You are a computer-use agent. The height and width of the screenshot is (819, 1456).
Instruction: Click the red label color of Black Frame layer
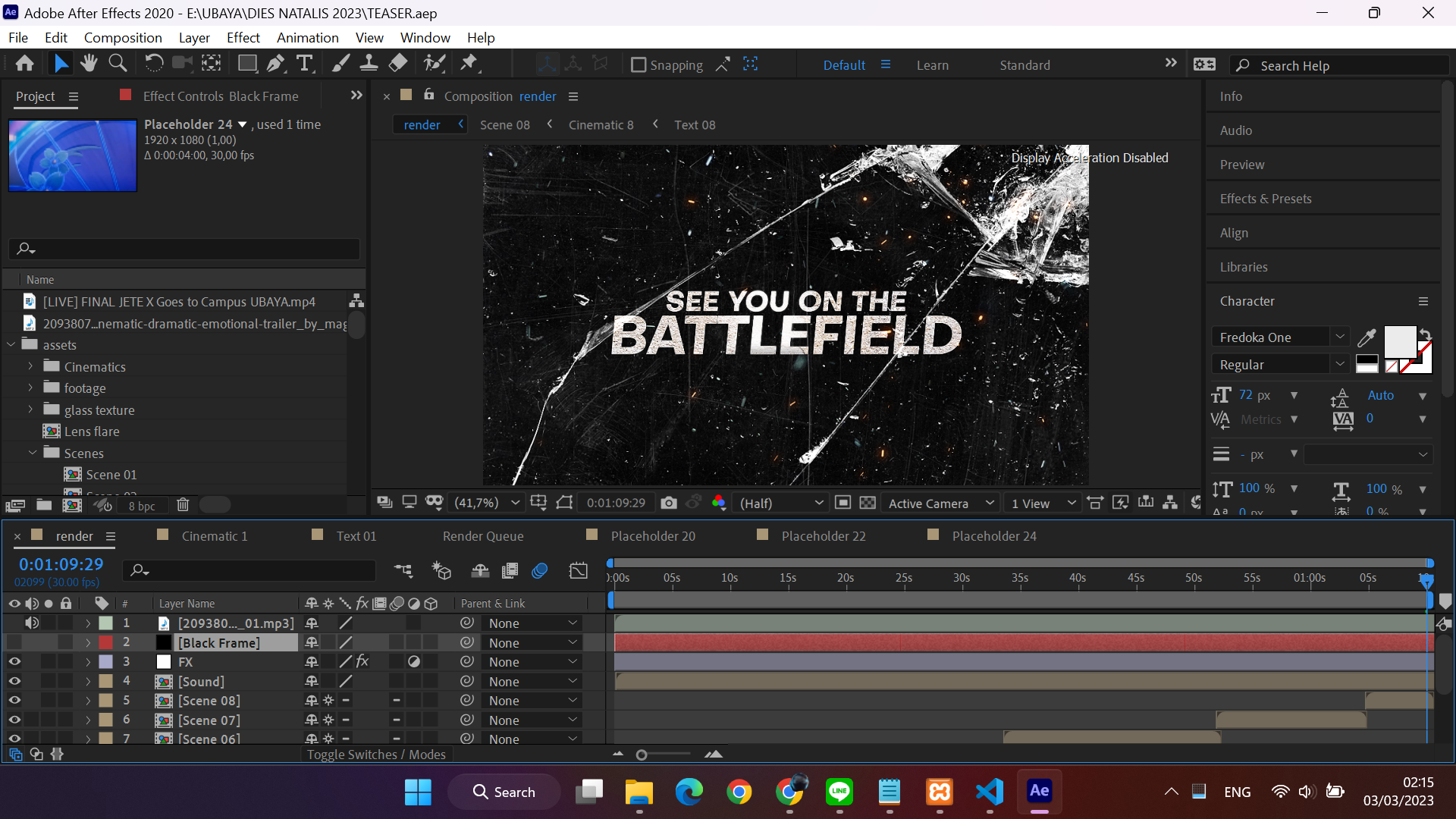[106, 642]
